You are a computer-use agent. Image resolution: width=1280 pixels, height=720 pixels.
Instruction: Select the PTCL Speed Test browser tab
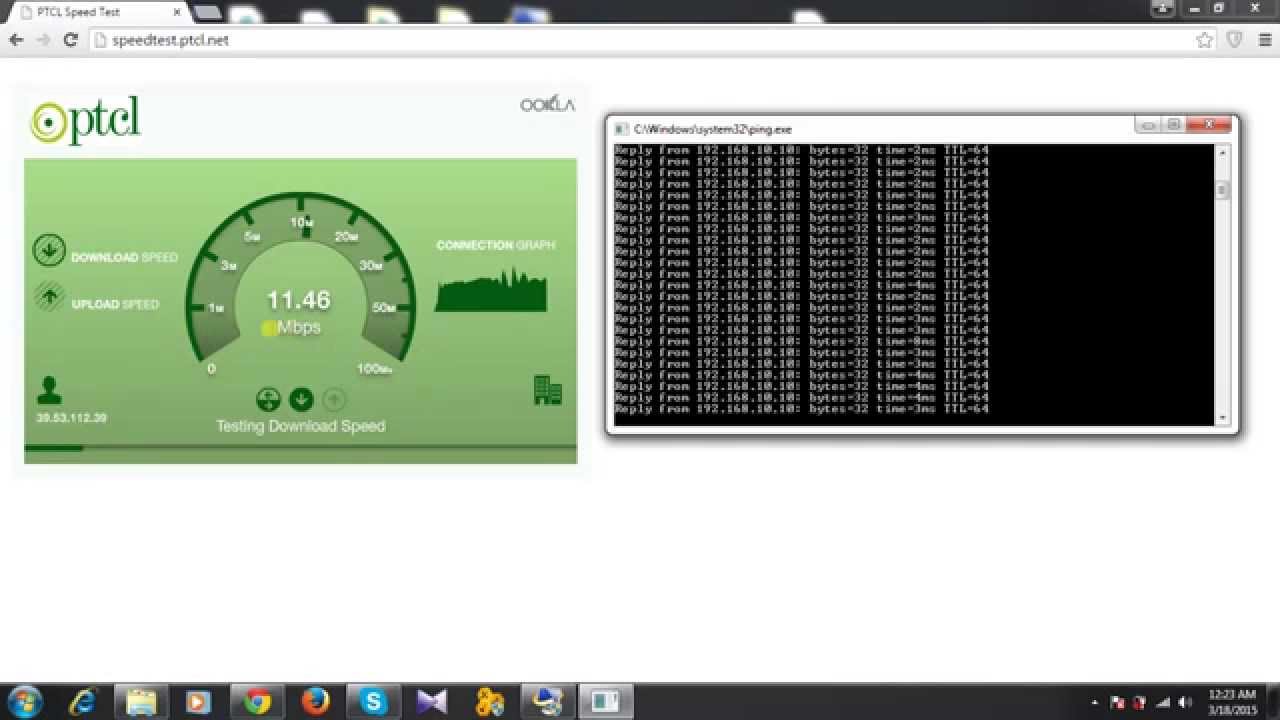98,13
